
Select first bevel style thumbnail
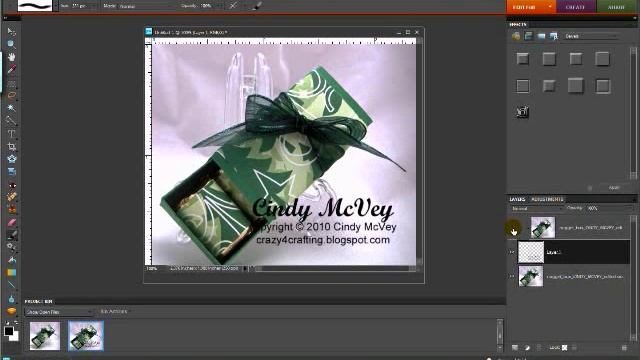point(522,59)
